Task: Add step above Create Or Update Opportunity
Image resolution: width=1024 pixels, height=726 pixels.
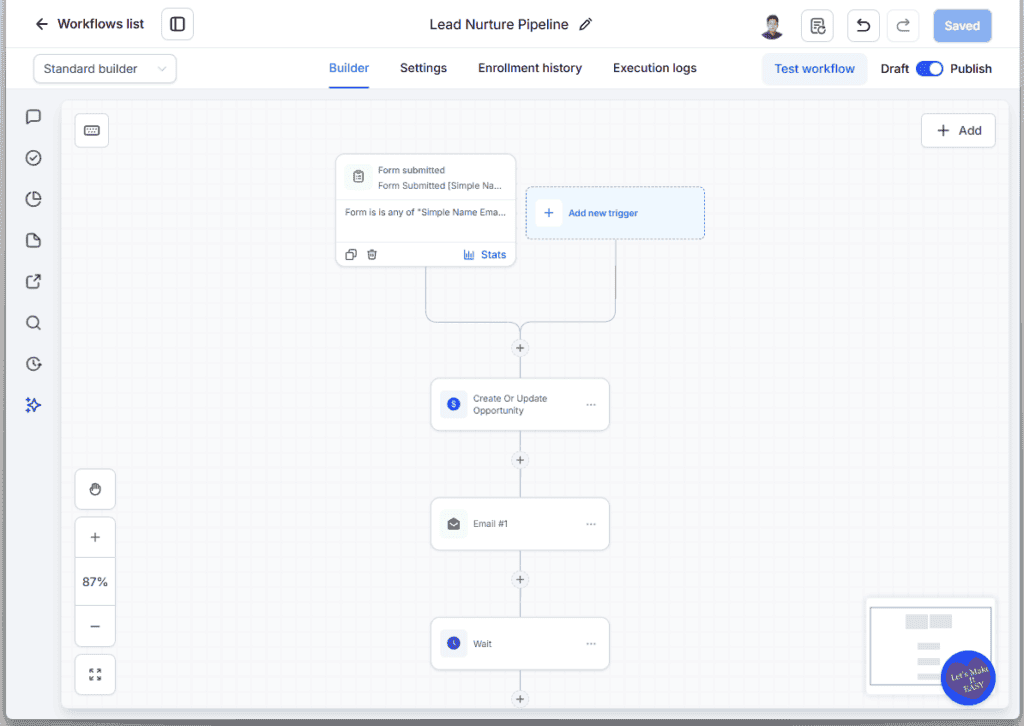Action: (520, 348)
